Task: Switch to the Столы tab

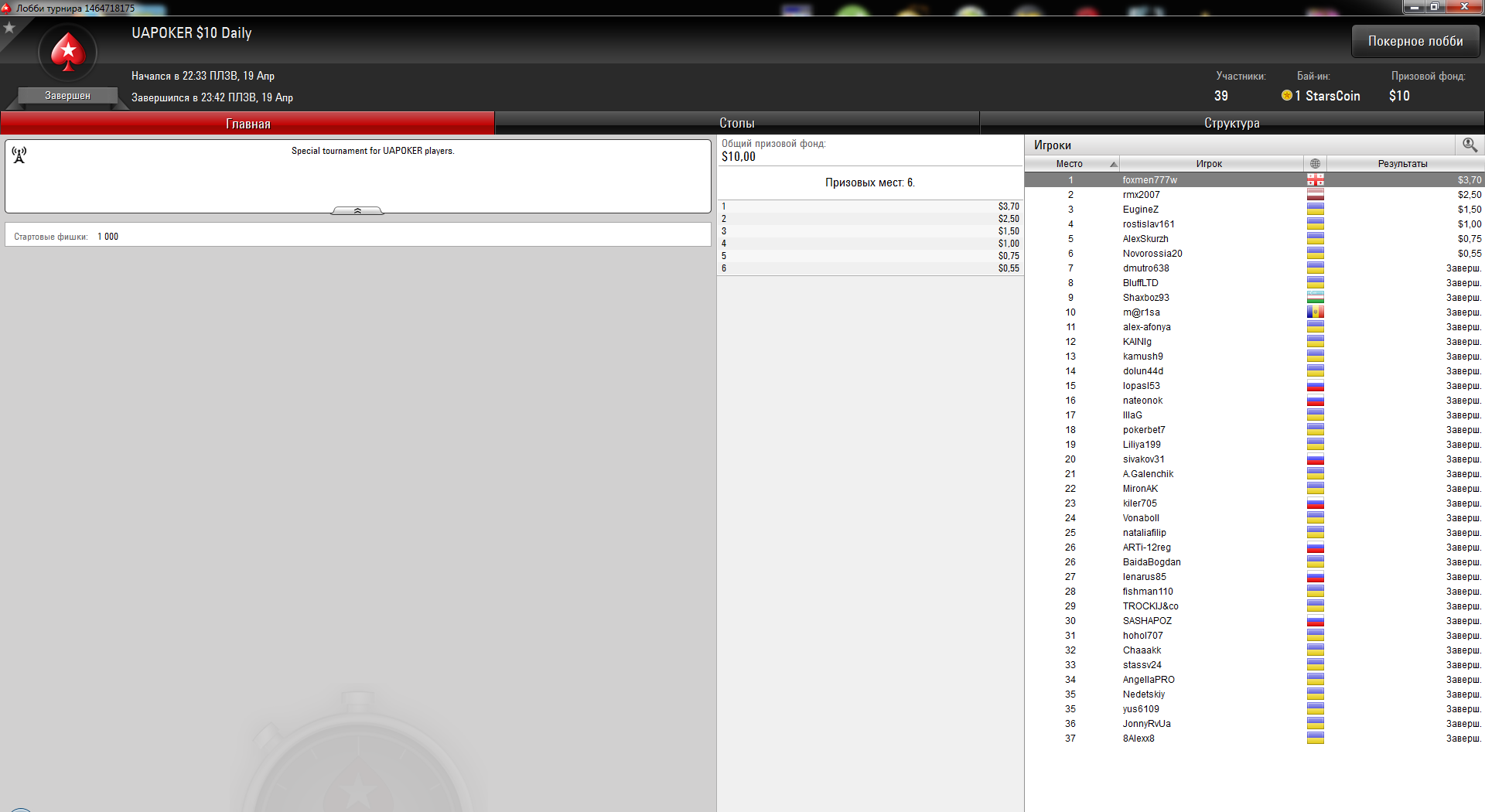Action: pos(737,123)
